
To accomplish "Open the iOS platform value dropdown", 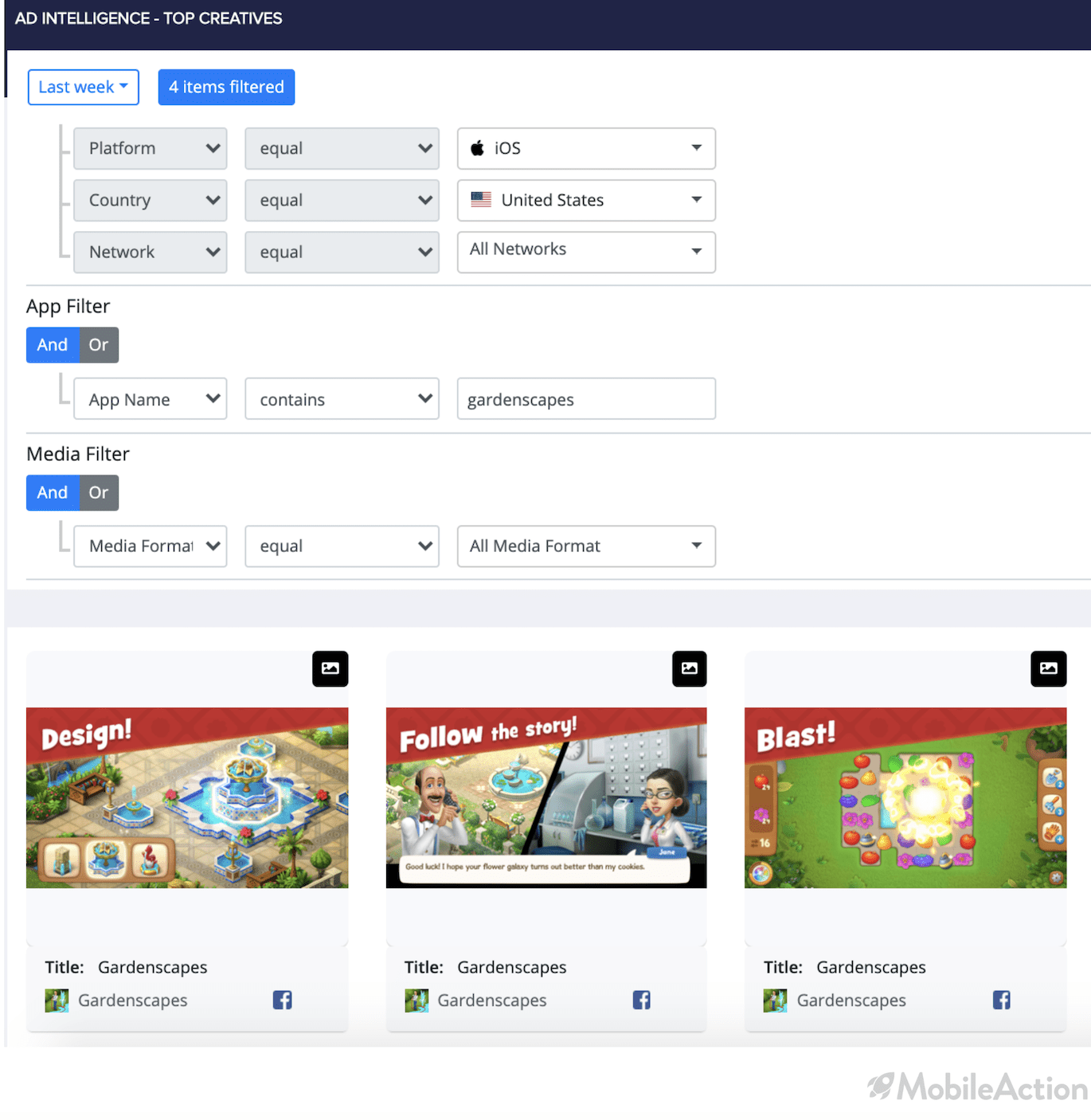I will (x=586, y=148).
